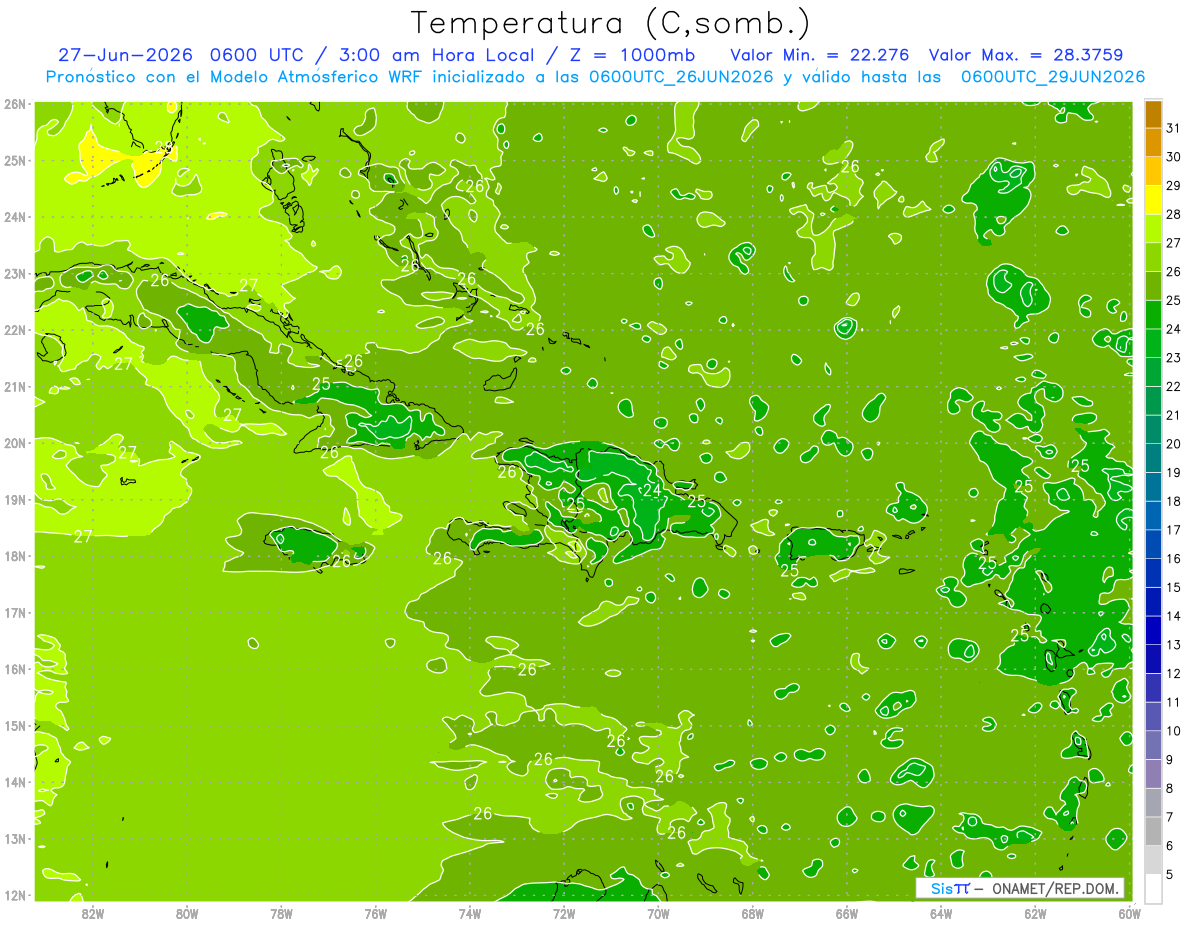
Task: Click the yellow legend swatch between 28 and 29
Action: coord(1152,200)
